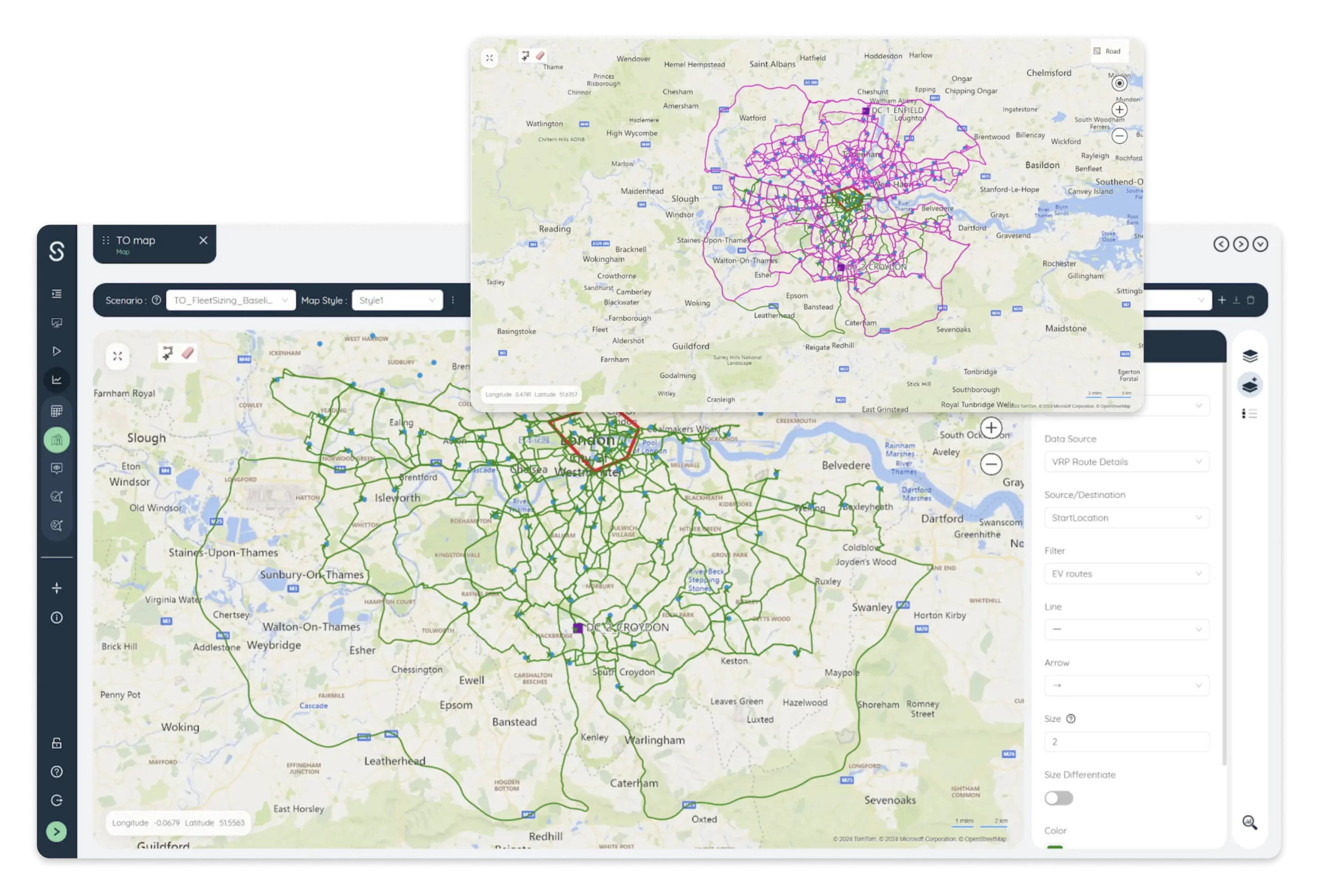Click the locate target icon on overlay map
Screen dimensions: 1318x896
[x=1119, y=83]
